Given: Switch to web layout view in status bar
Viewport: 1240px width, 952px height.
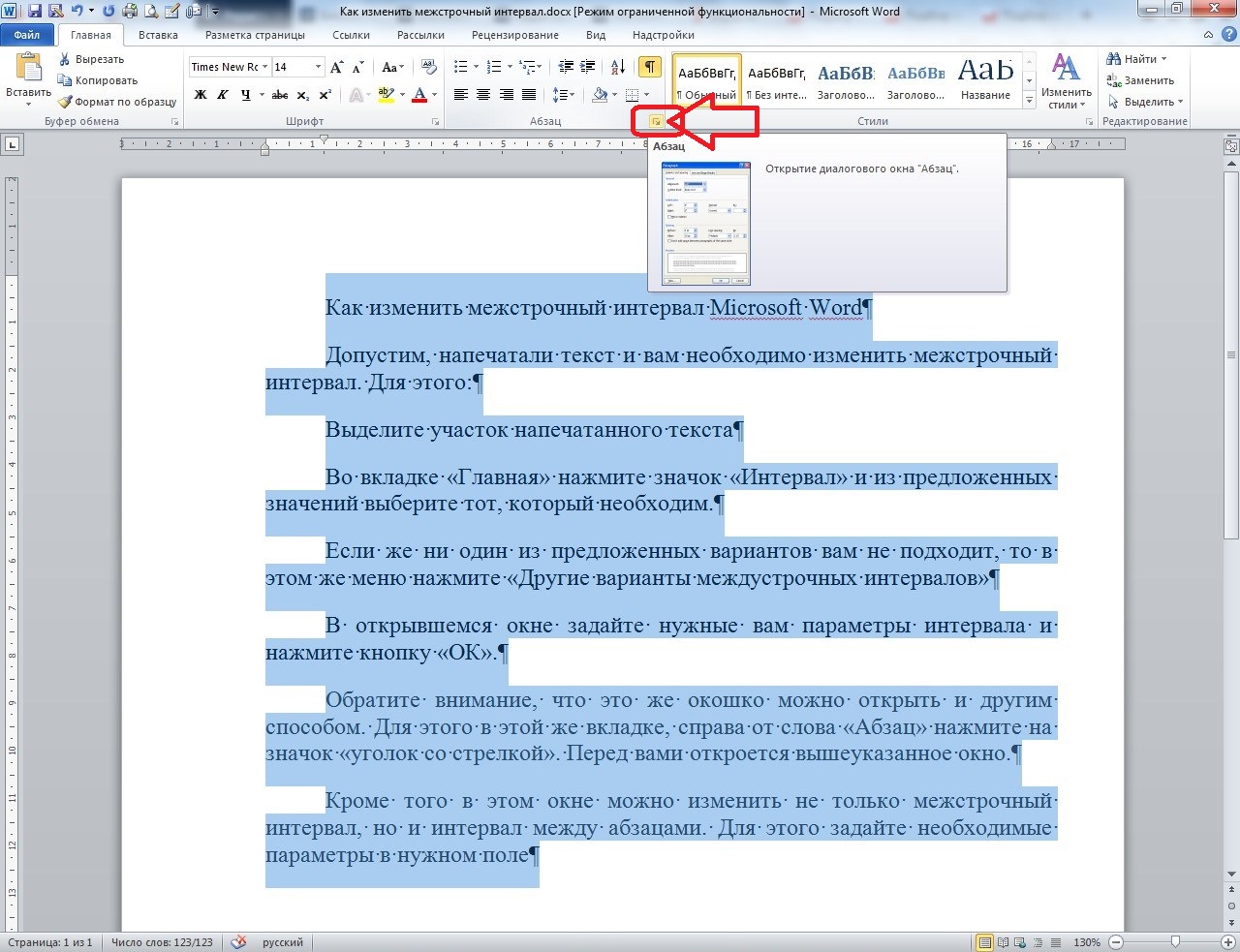Looking at the screenshot, I should click(1021, 942).
